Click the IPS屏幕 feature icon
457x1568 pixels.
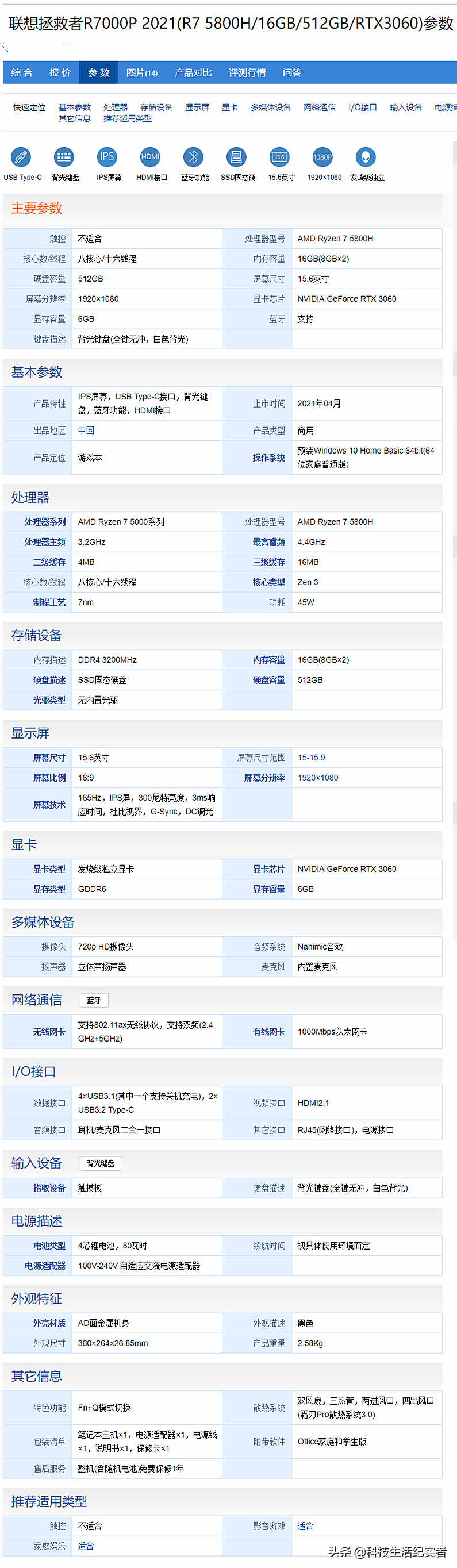[x=107, y=157]
